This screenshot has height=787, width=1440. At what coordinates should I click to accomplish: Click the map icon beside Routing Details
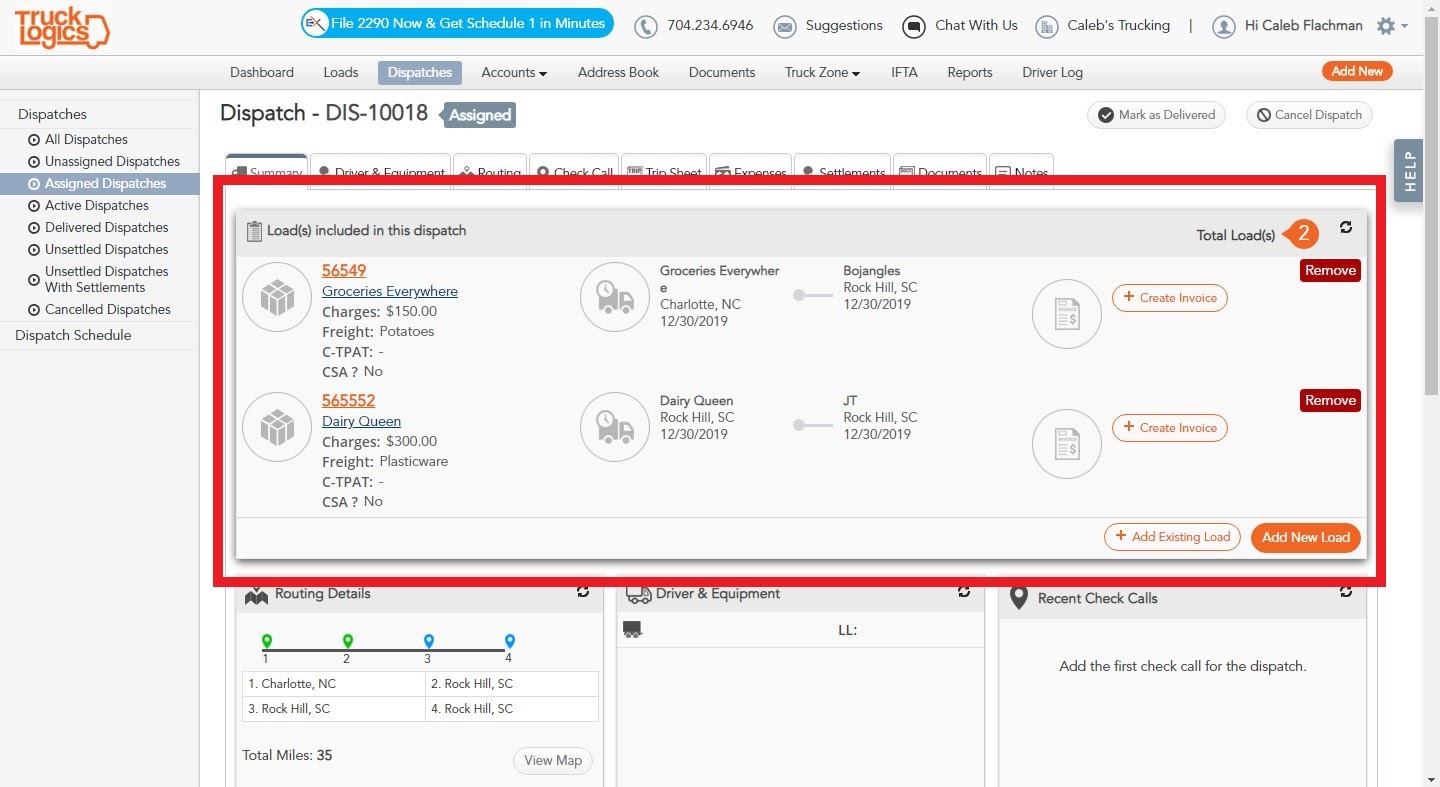coord(257,595)
